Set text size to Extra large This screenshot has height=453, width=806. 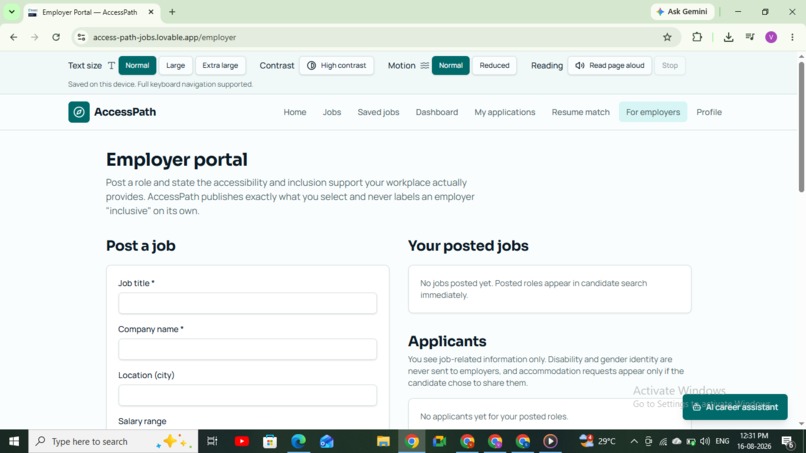tap(220, 65)
